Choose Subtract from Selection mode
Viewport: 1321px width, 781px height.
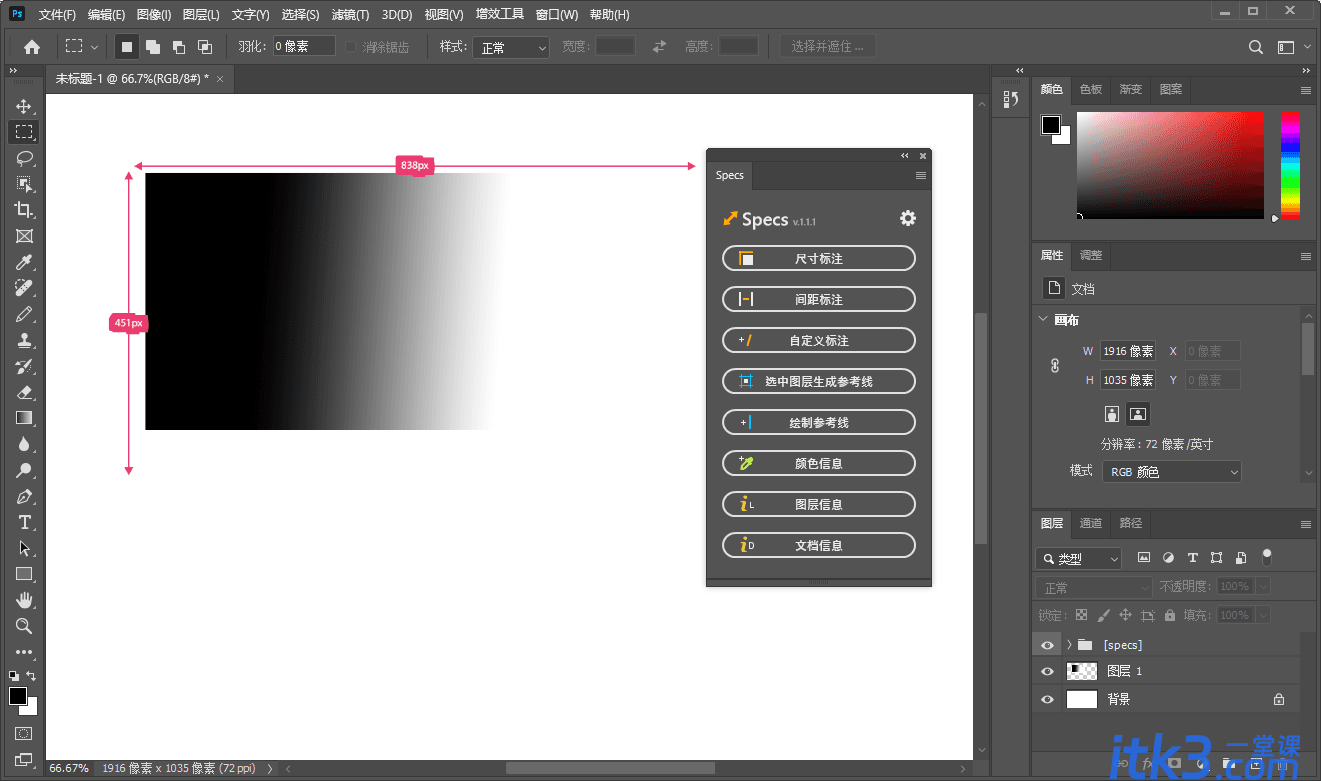click(x=179, y=47)
